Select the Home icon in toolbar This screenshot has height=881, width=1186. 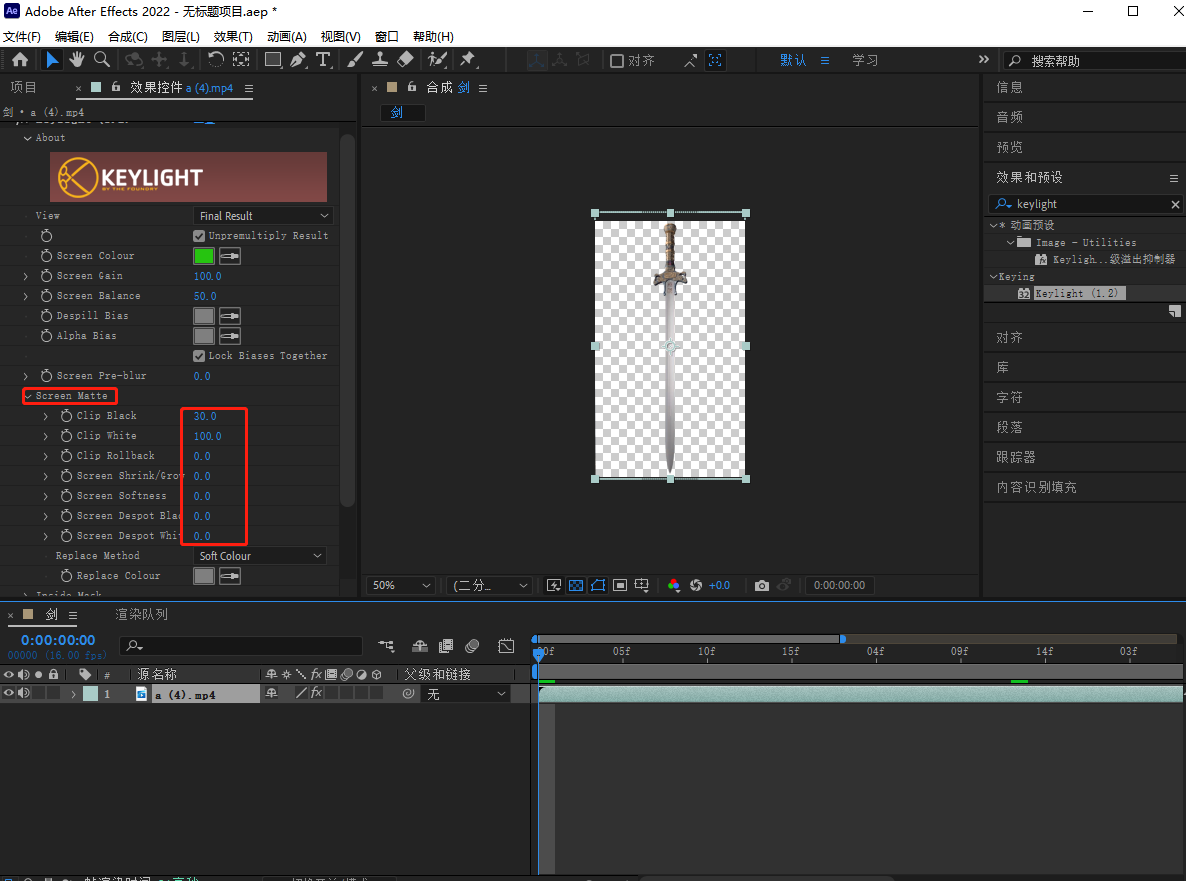20,60
